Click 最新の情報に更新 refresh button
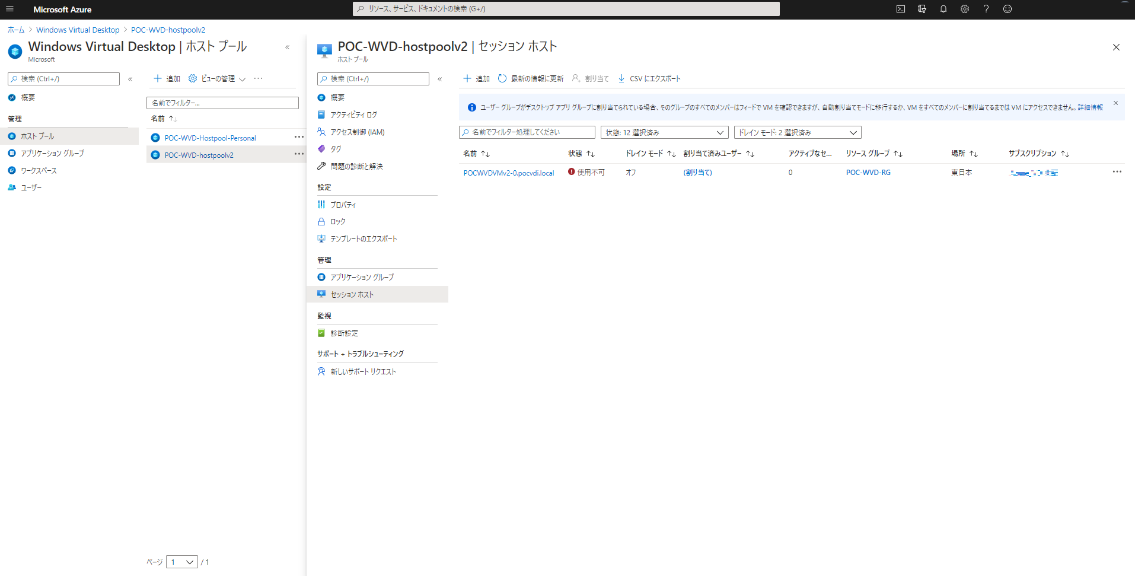Image resolution: width=1135 pixels, height=576 pixels. [531, 79]
